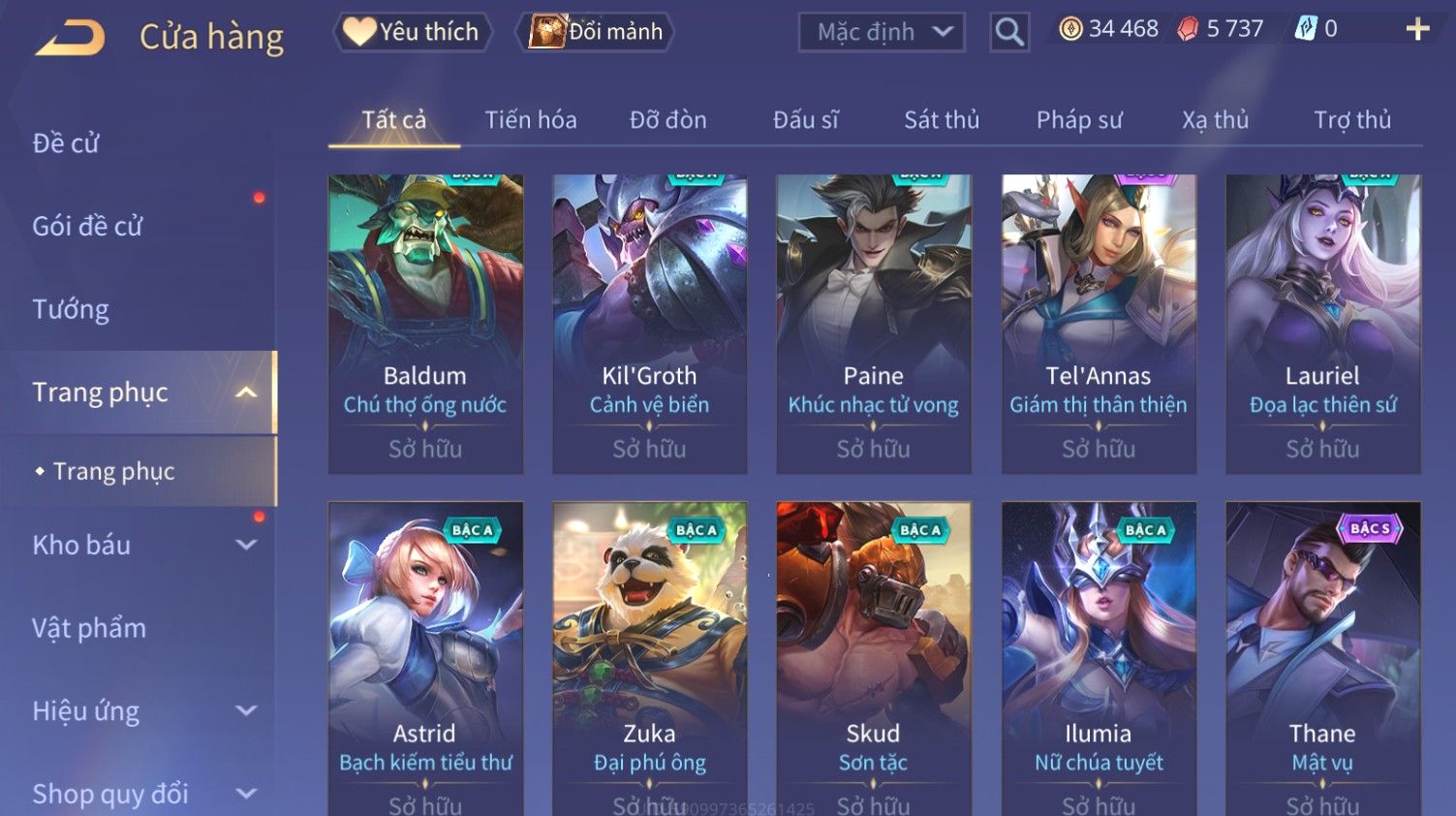Screen dimensions: 1456x816
Task: Open the search magnifier icon
Action: tap(1009, 32)
